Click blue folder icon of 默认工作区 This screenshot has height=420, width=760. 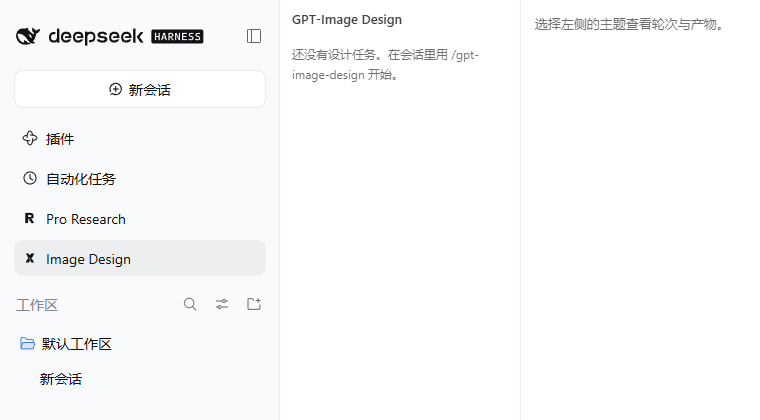27,343
